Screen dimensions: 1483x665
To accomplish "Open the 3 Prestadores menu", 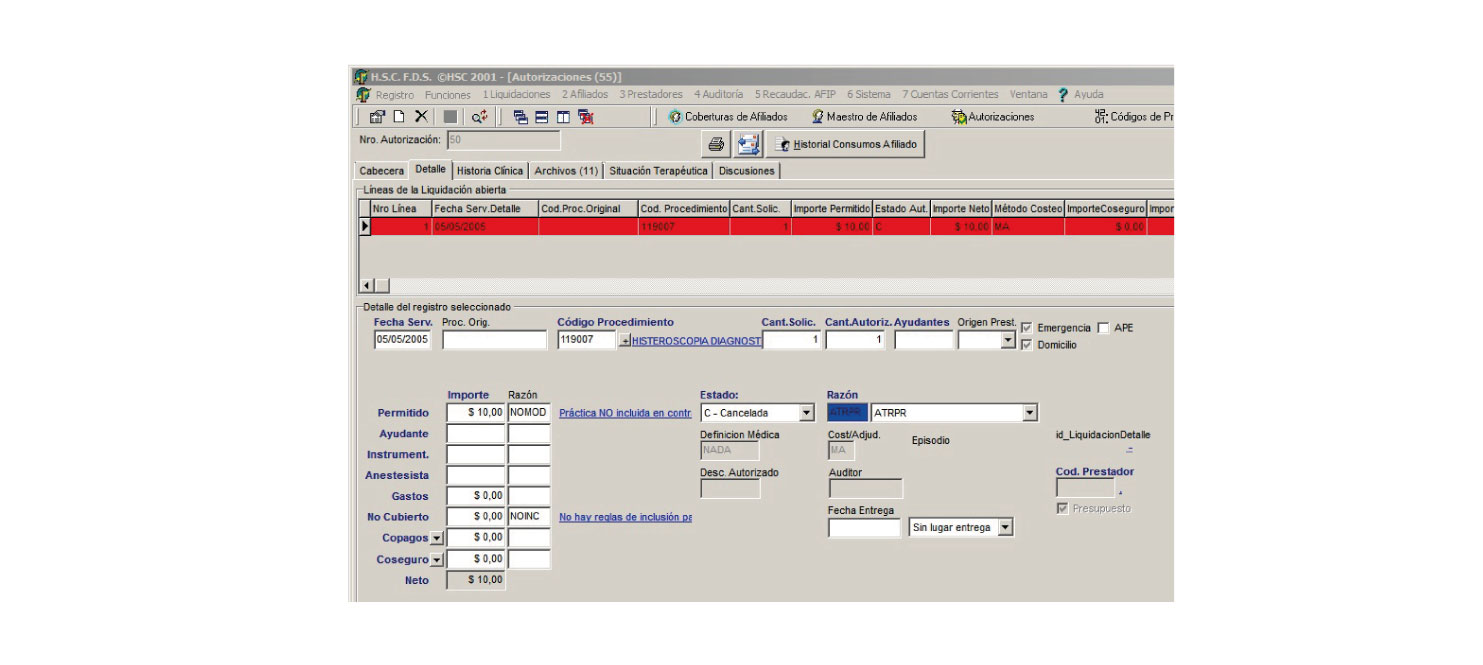I will [651, 95].
